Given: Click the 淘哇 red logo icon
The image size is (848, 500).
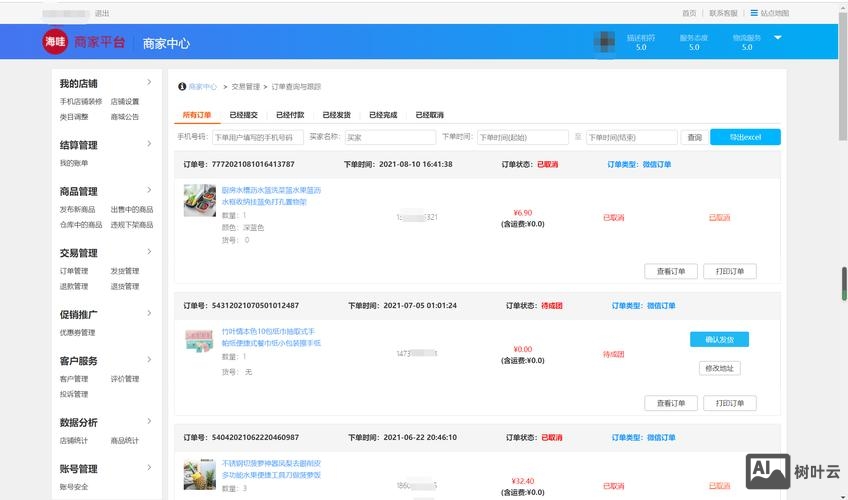Looking at the screenshot, I should click(55, 42).
